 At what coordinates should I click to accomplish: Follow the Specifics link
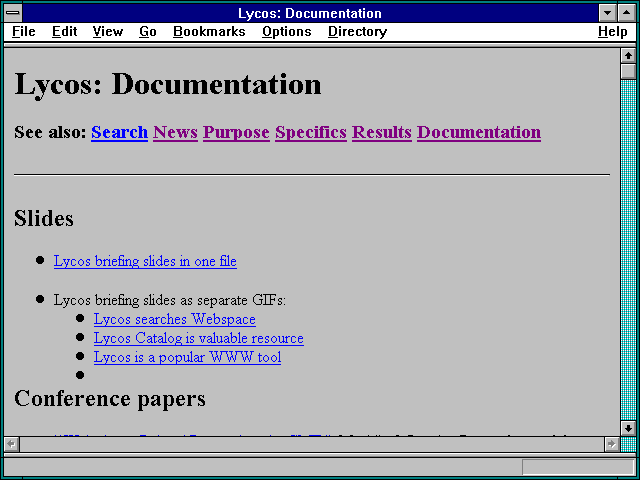[x=311, y=132]
